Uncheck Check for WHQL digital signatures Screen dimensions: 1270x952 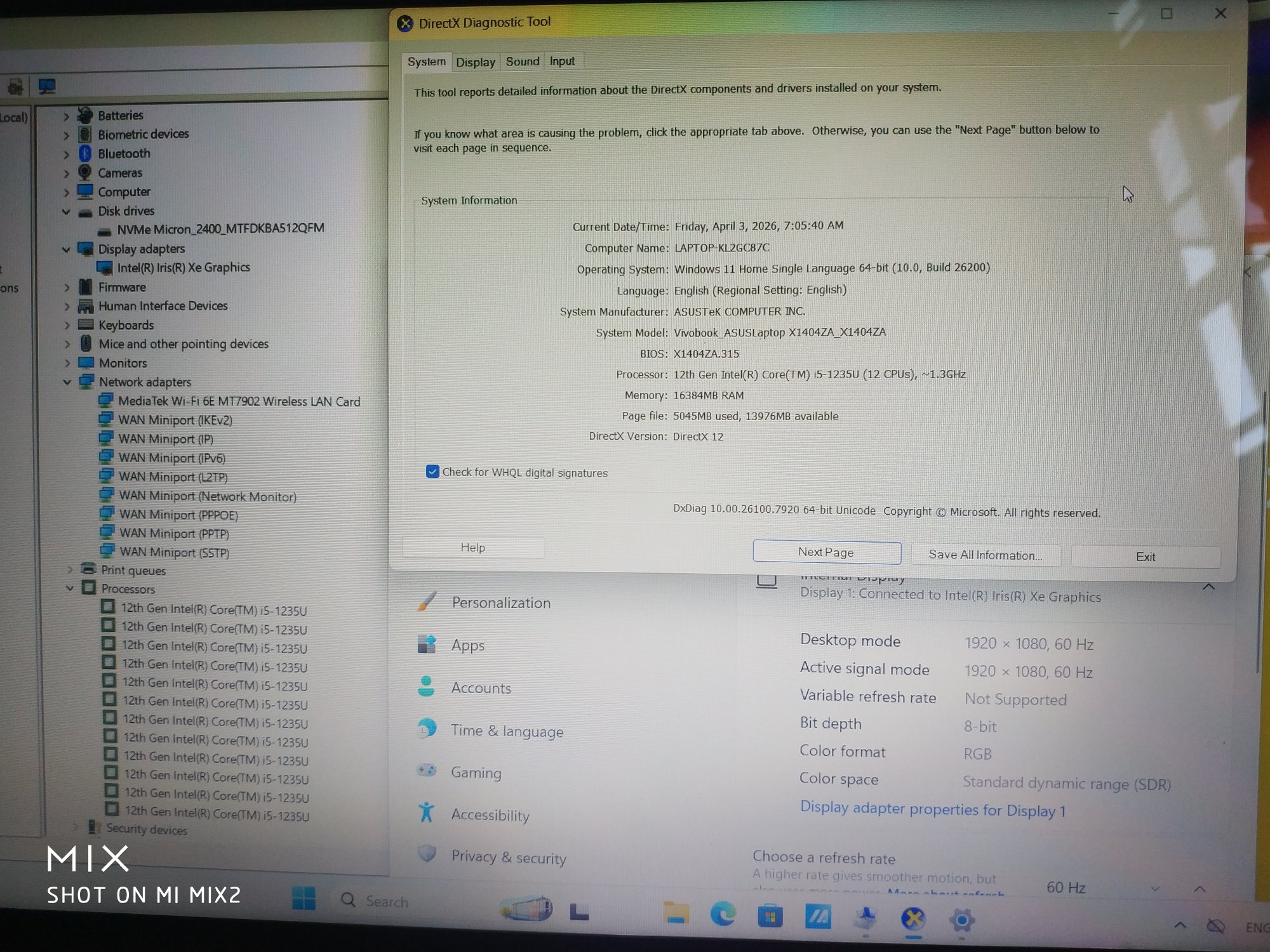432,472
